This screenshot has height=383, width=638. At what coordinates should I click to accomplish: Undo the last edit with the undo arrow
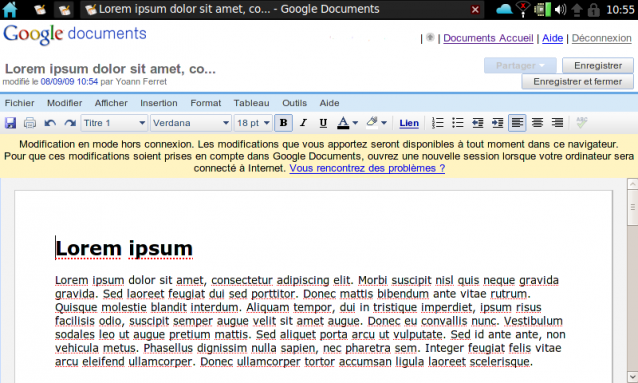(x=50, y=123)
